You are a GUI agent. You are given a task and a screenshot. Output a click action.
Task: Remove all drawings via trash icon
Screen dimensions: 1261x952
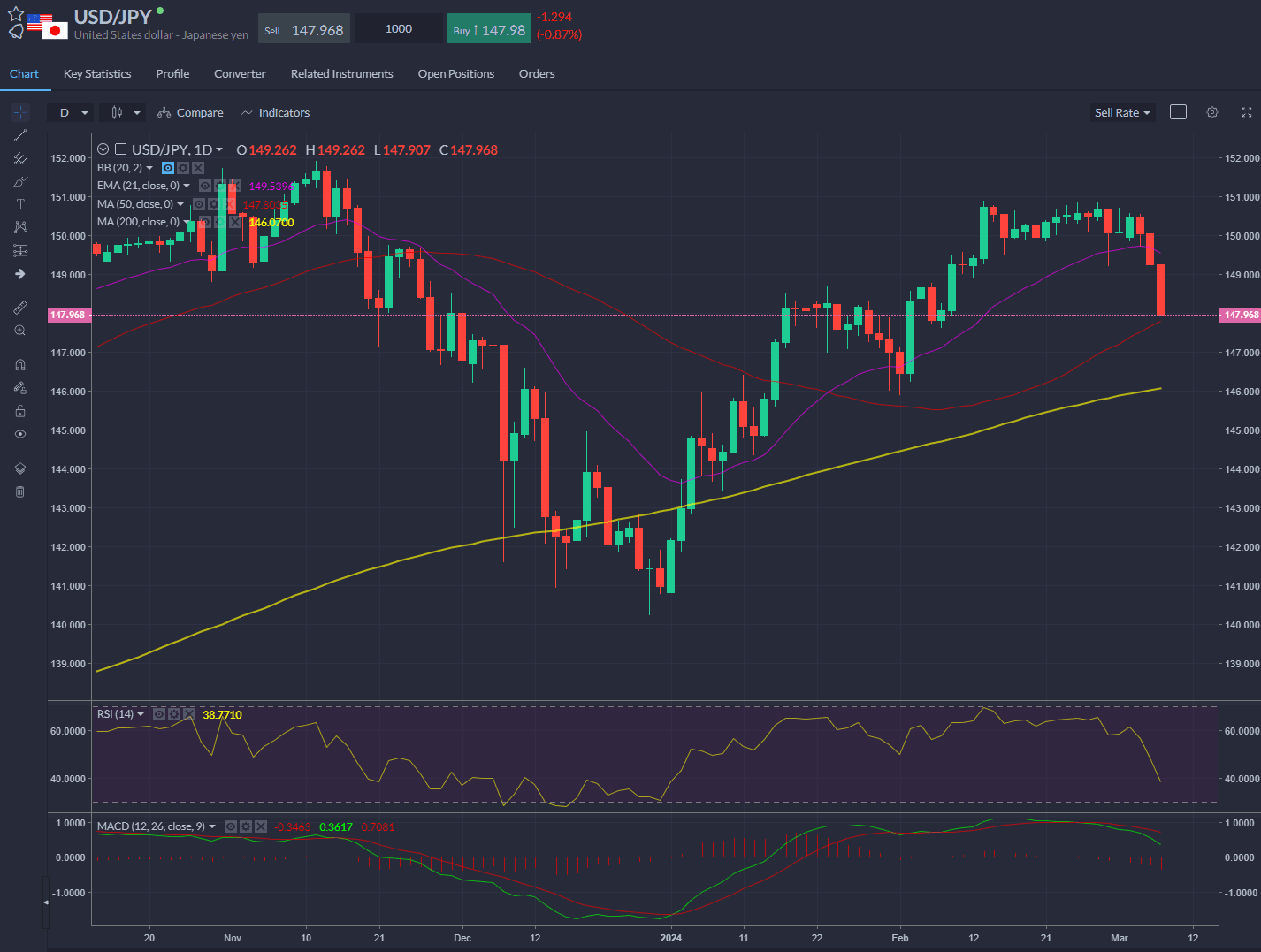click(x=20, y=491)
